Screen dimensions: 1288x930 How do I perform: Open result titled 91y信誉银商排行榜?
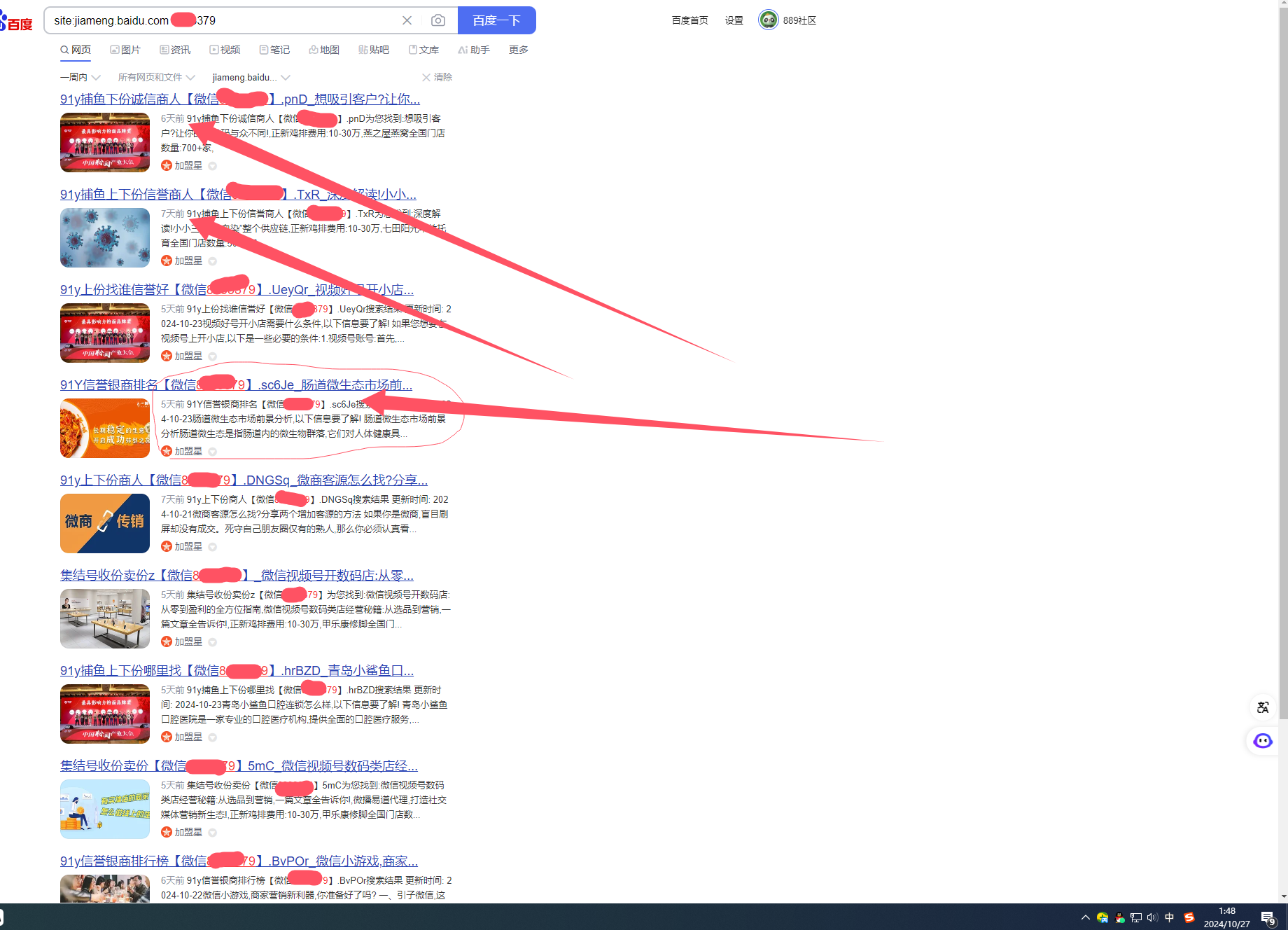(x=239, y=861)
